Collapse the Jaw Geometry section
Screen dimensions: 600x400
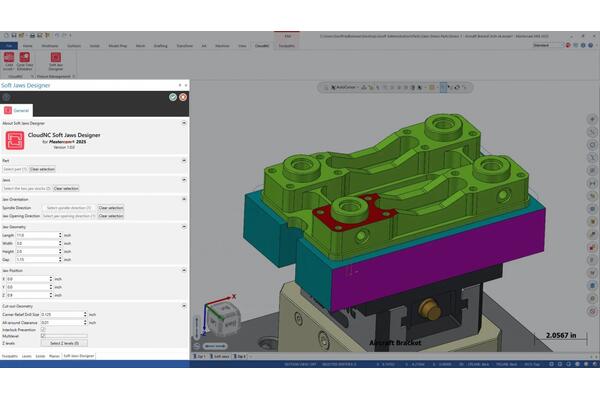pos(184,227)
